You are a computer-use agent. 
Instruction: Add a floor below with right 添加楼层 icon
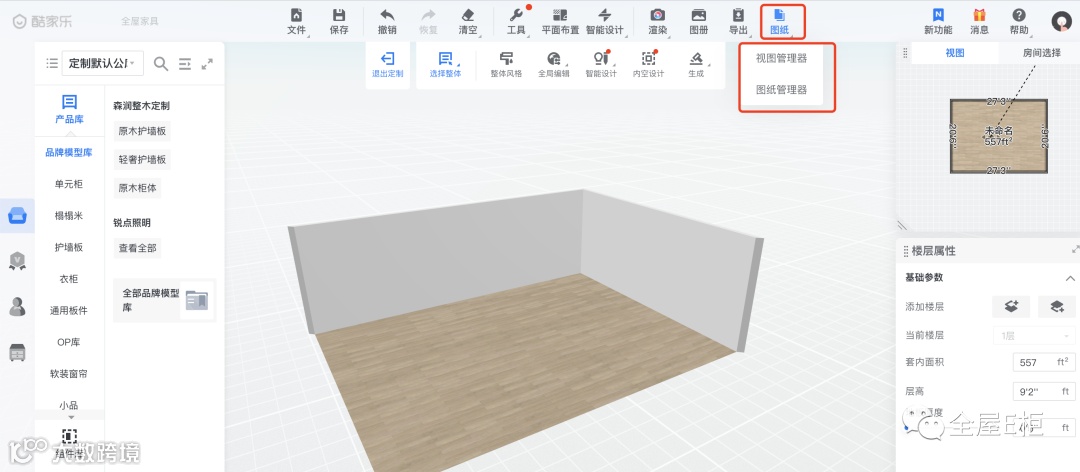pyautogui.click(x=1057, y=307)
